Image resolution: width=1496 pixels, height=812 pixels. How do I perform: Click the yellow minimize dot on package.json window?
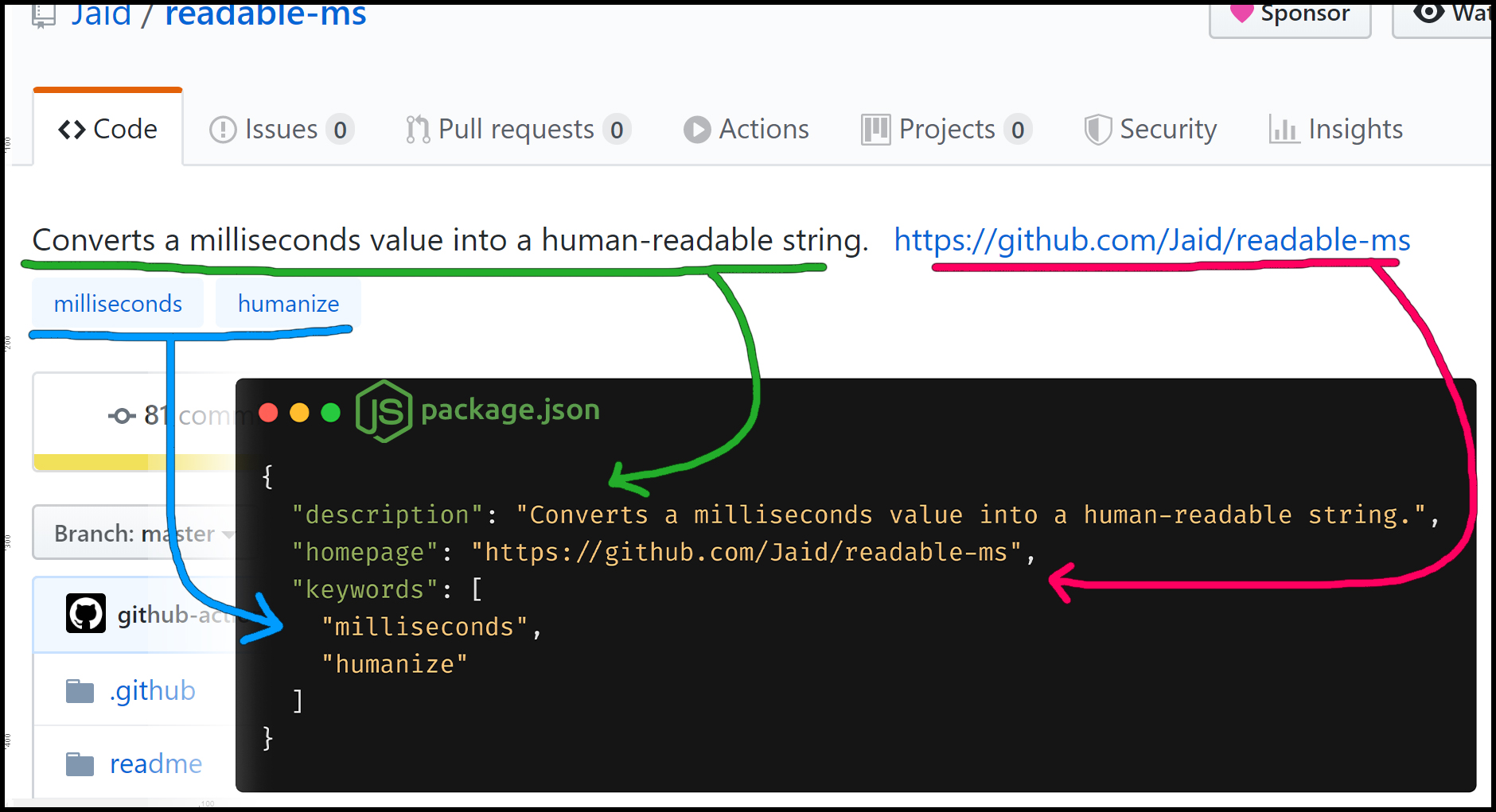point(299,412)
